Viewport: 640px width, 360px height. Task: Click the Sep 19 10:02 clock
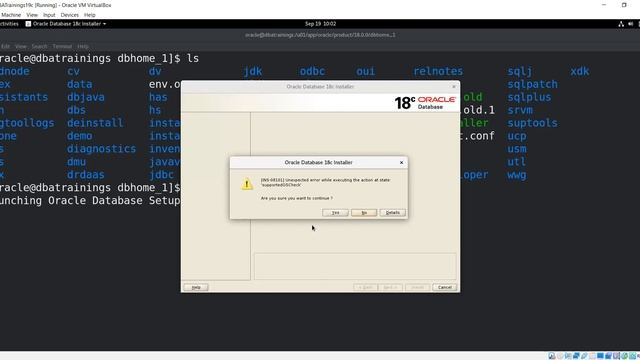click(x=320, y=24)
